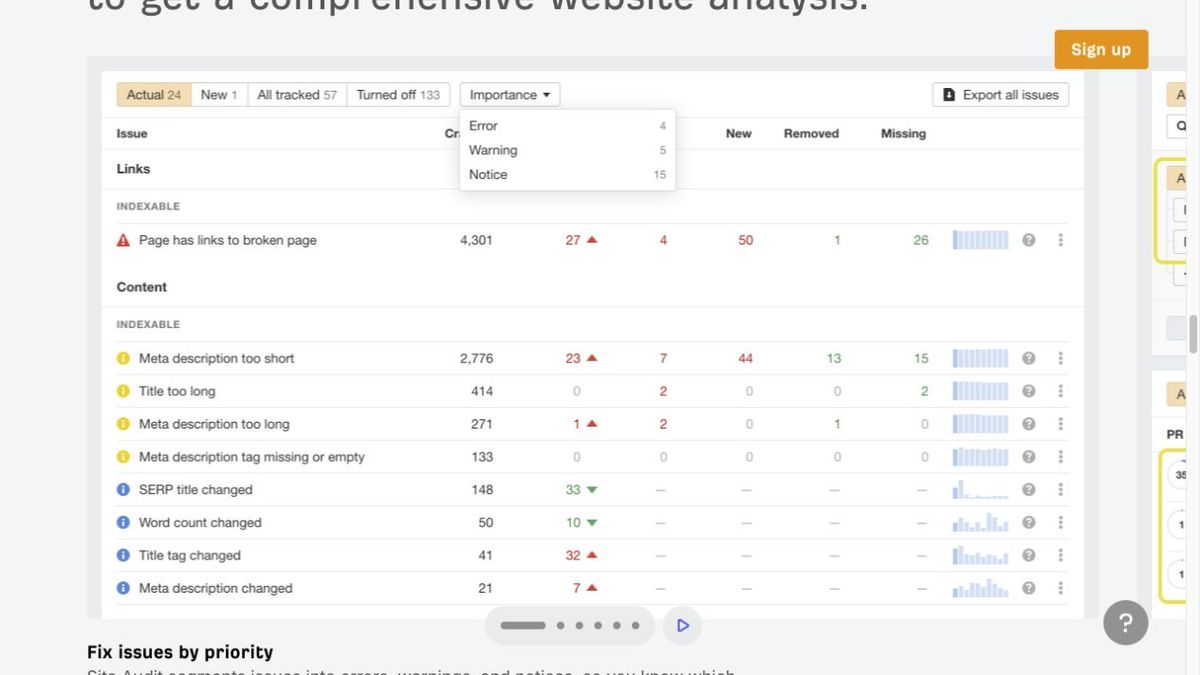Image resolution: width=1200 pixels, height=675 pixels.
Task: Click warning icon beside Meta description too short
Action: pyautogui.click(x=124, y=358)
